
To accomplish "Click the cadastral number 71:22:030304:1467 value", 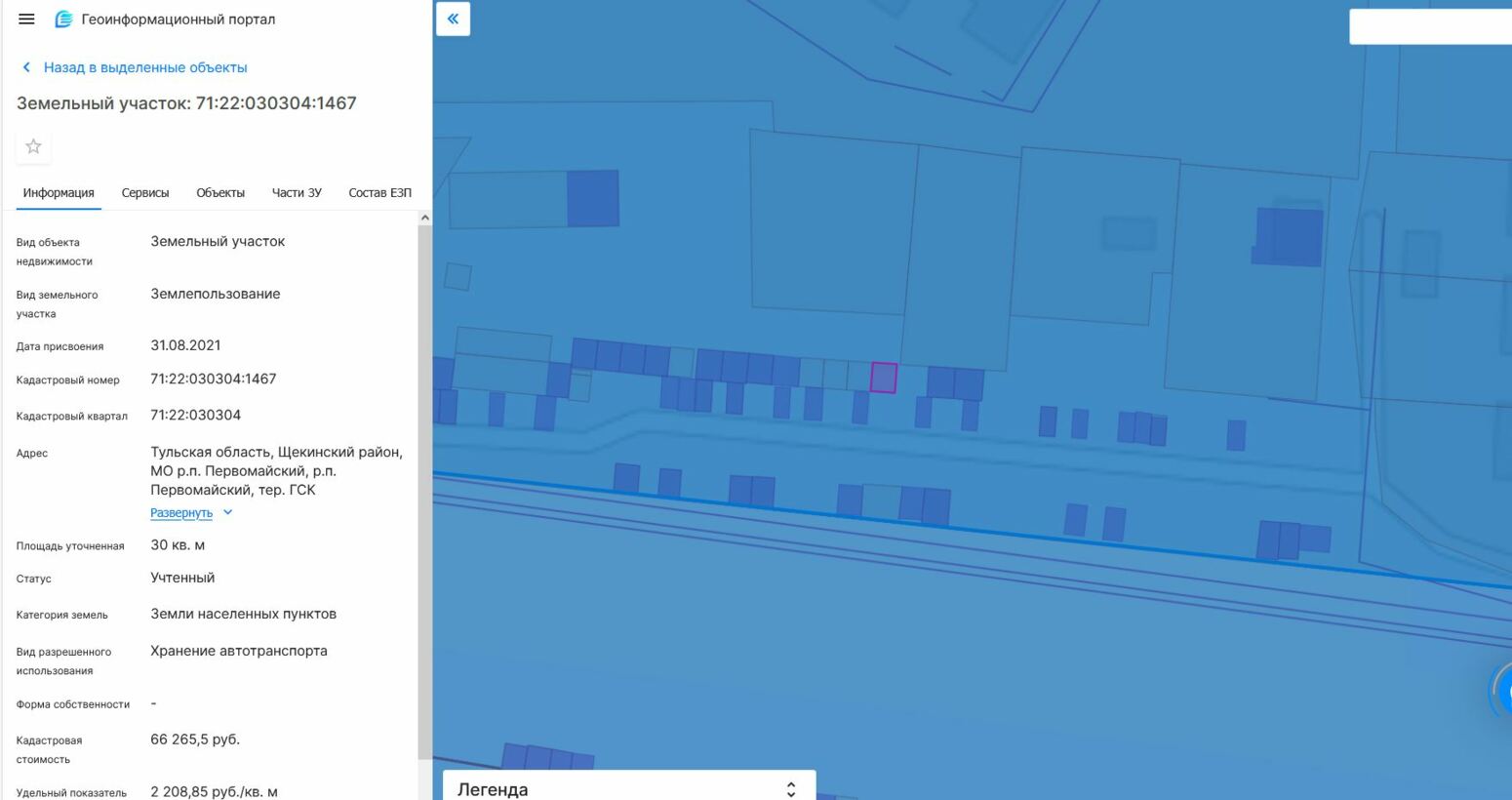I will coord(214,379).
